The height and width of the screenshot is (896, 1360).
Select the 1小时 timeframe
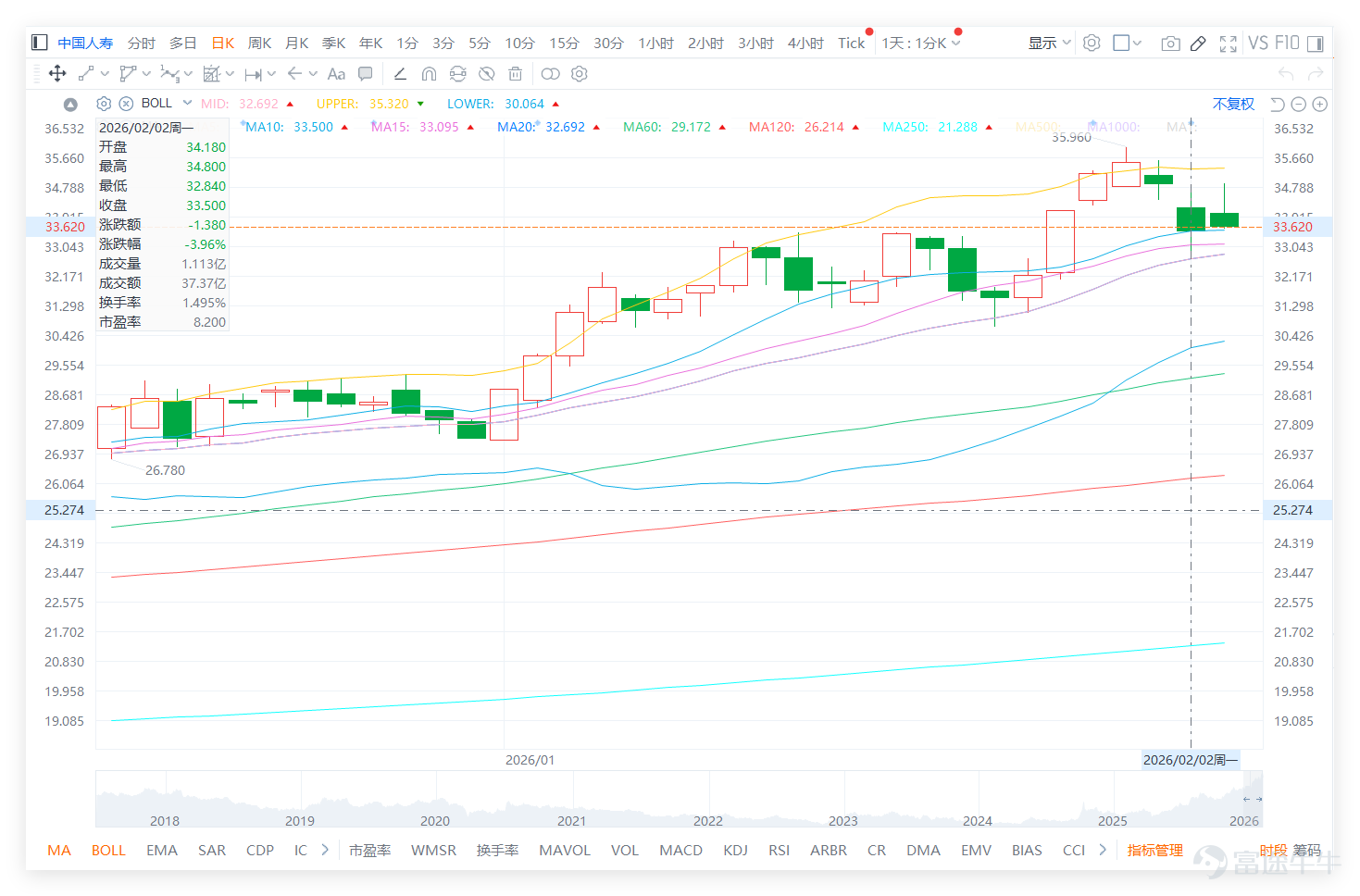tap(656, 43)
